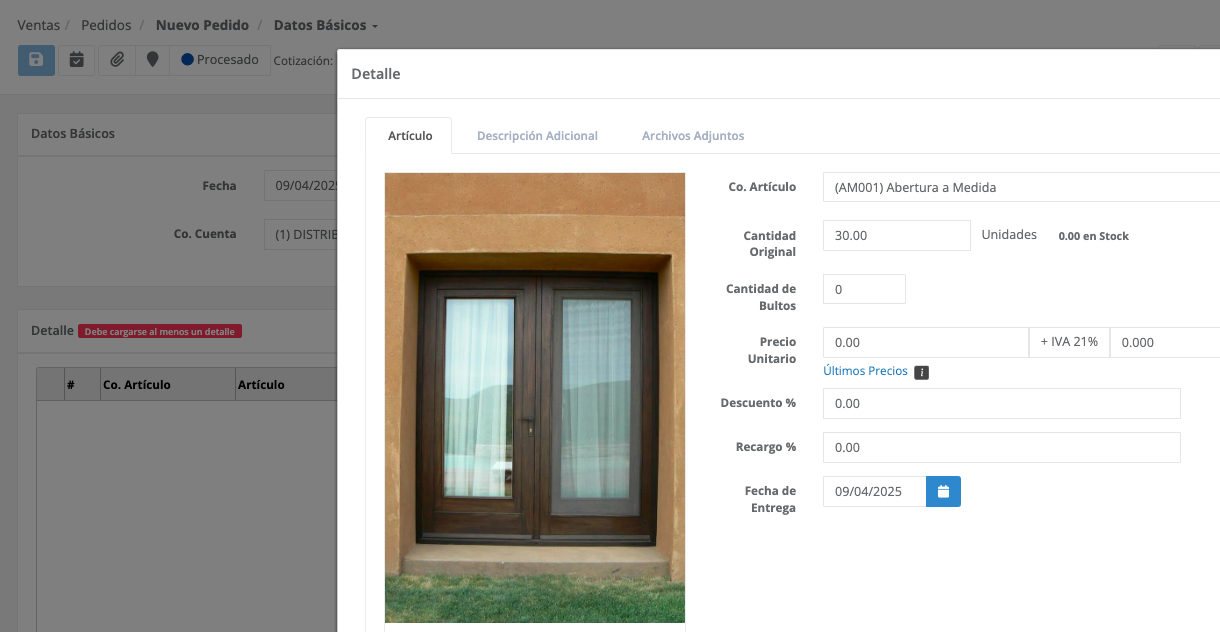The image size is (1220, 632).
Task: Go to Ventas in the breadcrumb
Action: point(38,25)
